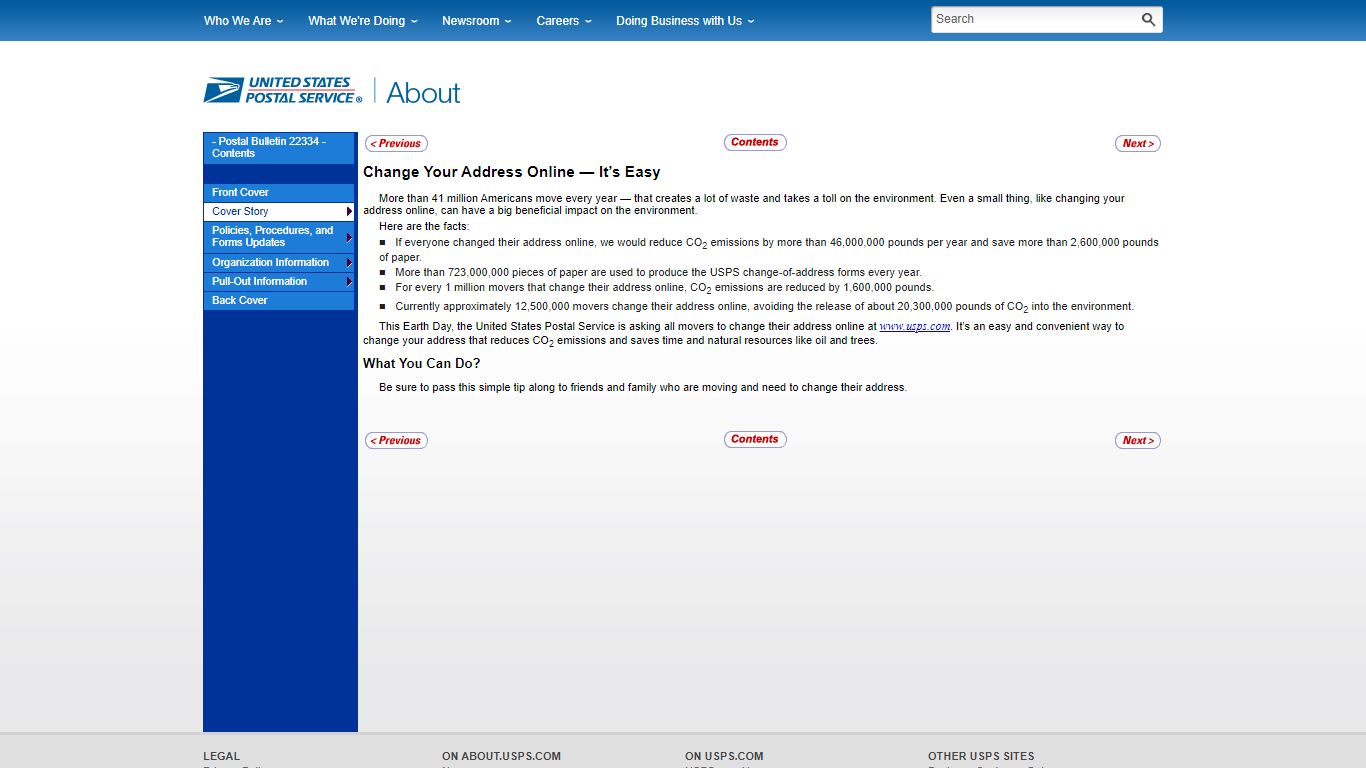Expand the Organization Information arrow
This screenshot has width=1366, height=768.
349,263
